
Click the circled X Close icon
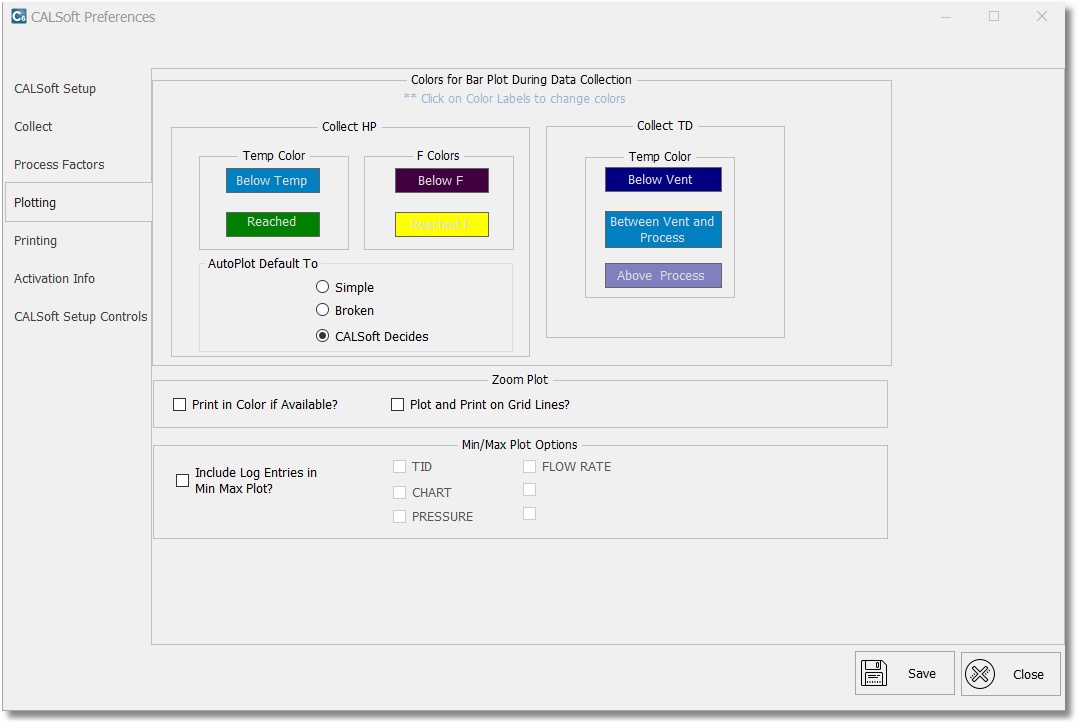coord(980,674)
